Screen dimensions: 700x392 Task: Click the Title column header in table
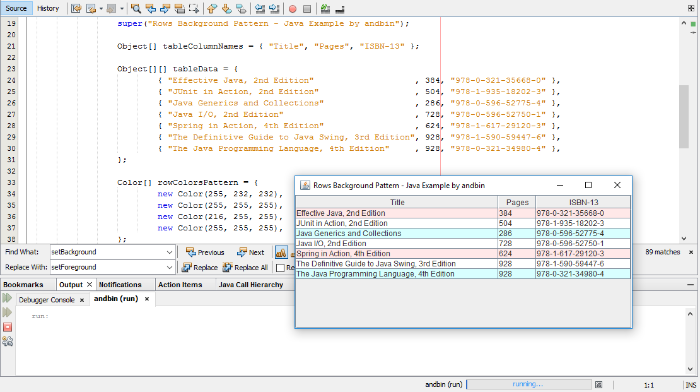coord(397,202)
